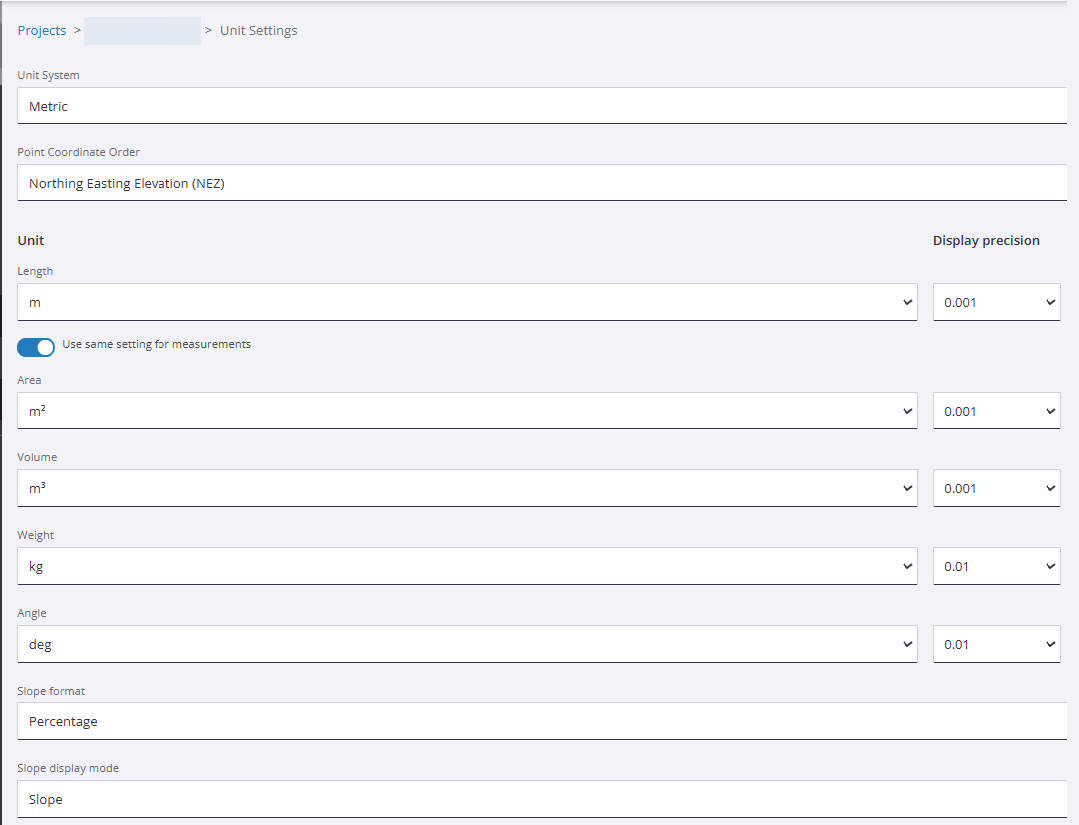Screen dimensions: 1079x825
Task: Change Volume display precision dropdown
Action: [x=996, y=488]
